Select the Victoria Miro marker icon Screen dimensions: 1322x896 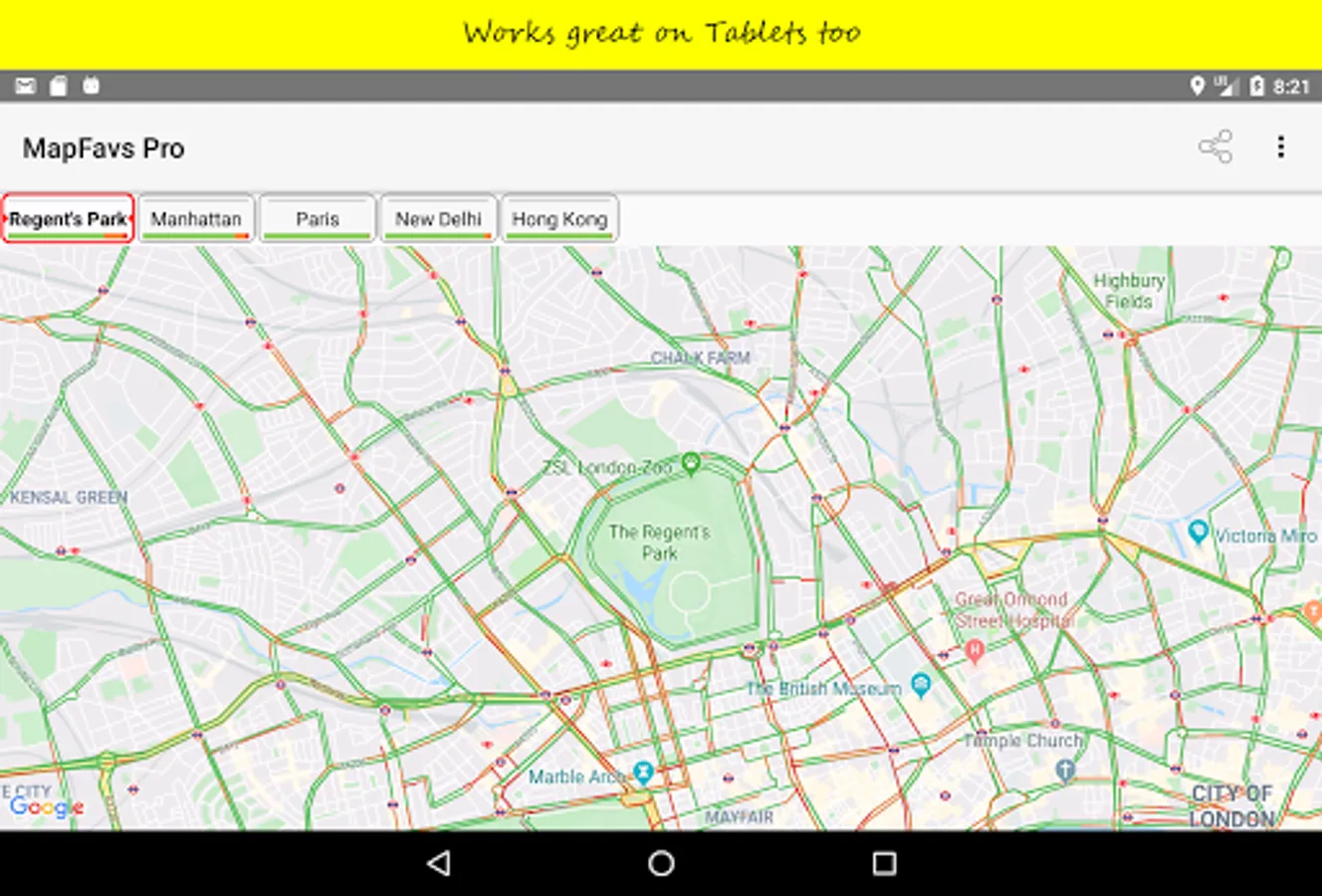click(x=1199, y=533)
